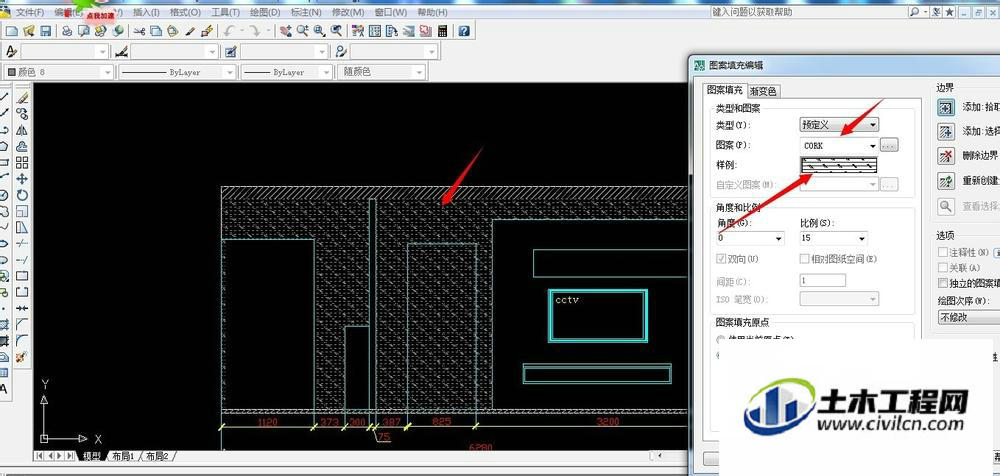Select the Polygon draw tool
The height and width of the screenshot is (476, 1000).
3,146
